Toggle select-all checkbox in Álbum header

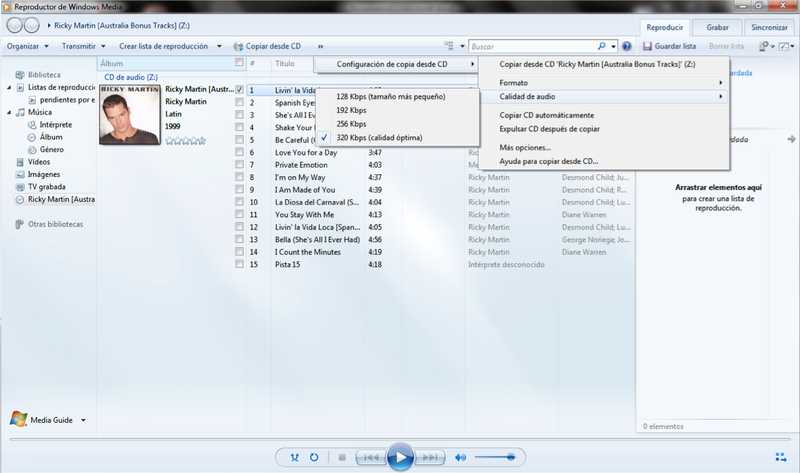pyautogui.click(x=239, y=62)
